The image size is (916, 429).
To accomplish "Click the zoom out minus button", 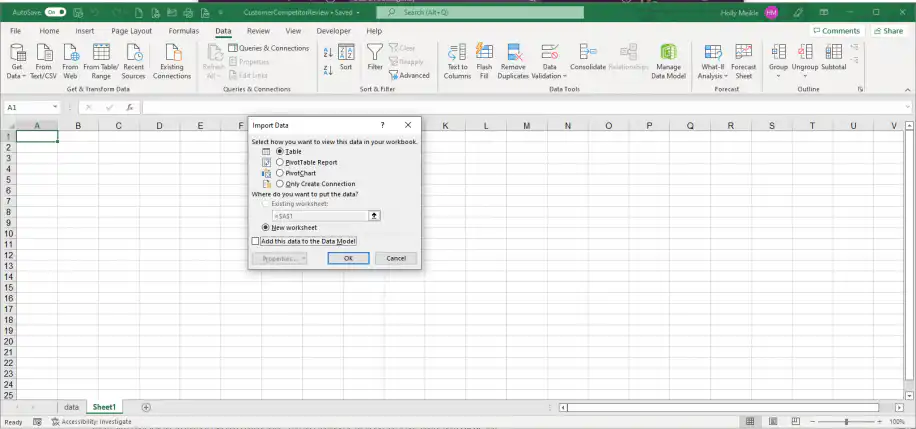I will [x=813, y=421].
